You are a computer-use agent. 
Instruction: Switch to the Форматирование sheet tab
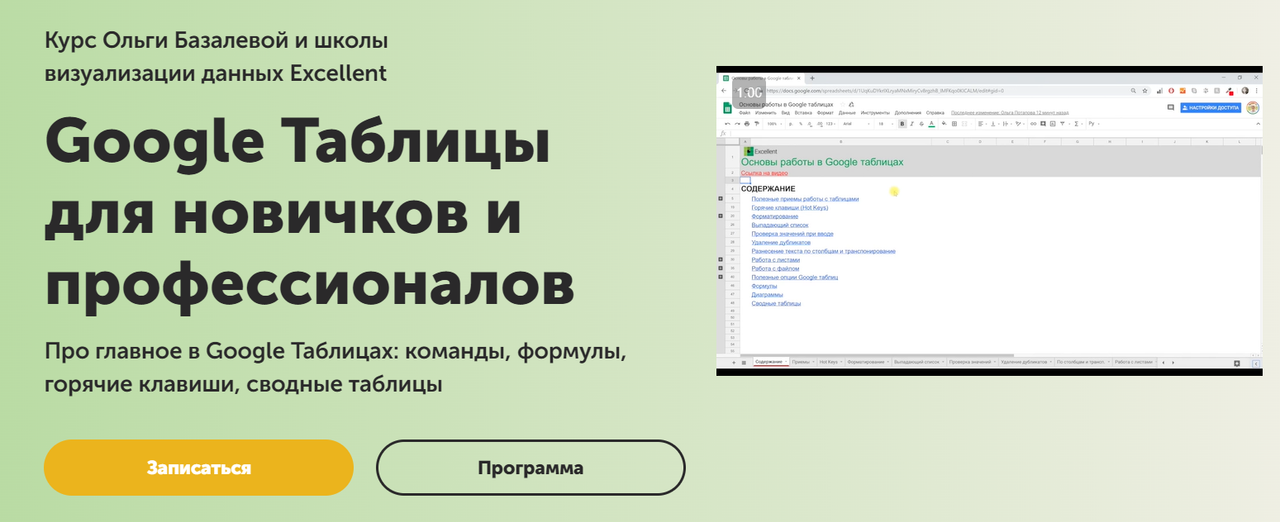click(x=868, y=362)
